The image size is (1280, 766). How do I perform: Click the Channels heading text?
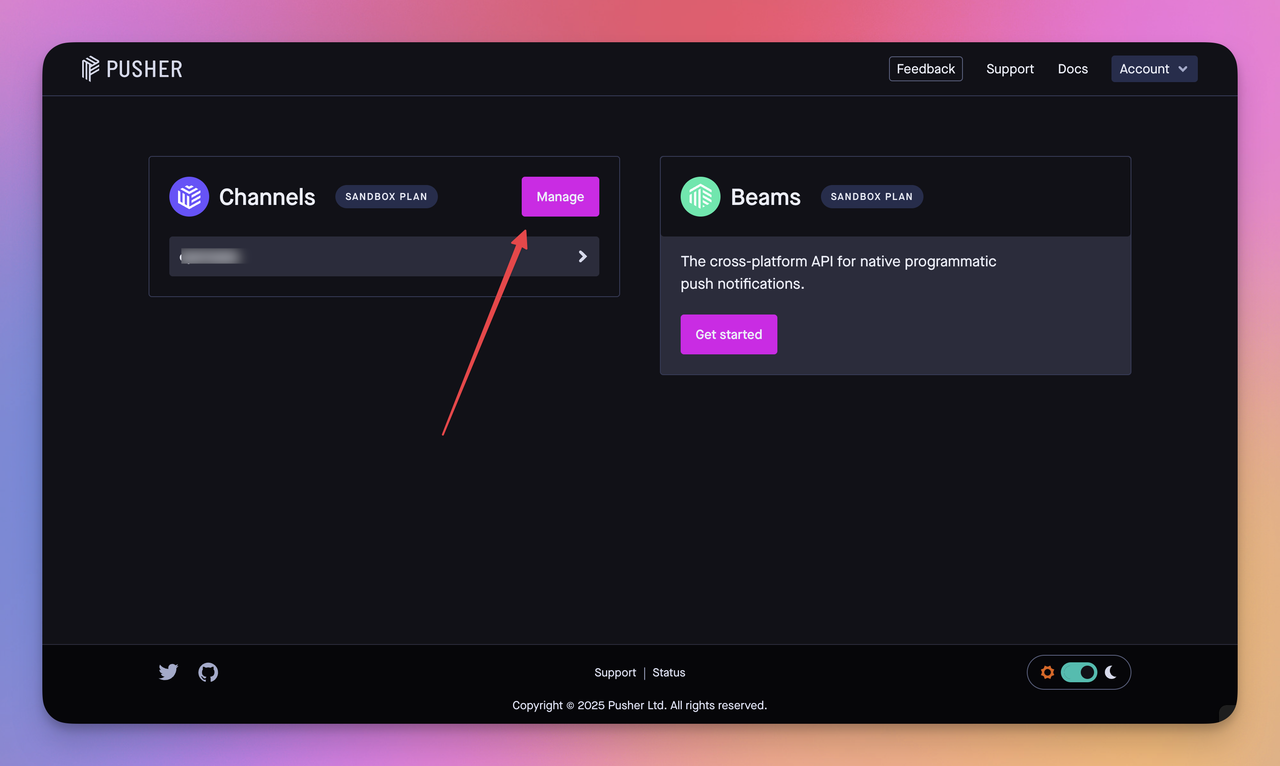[x=267, y=197]
